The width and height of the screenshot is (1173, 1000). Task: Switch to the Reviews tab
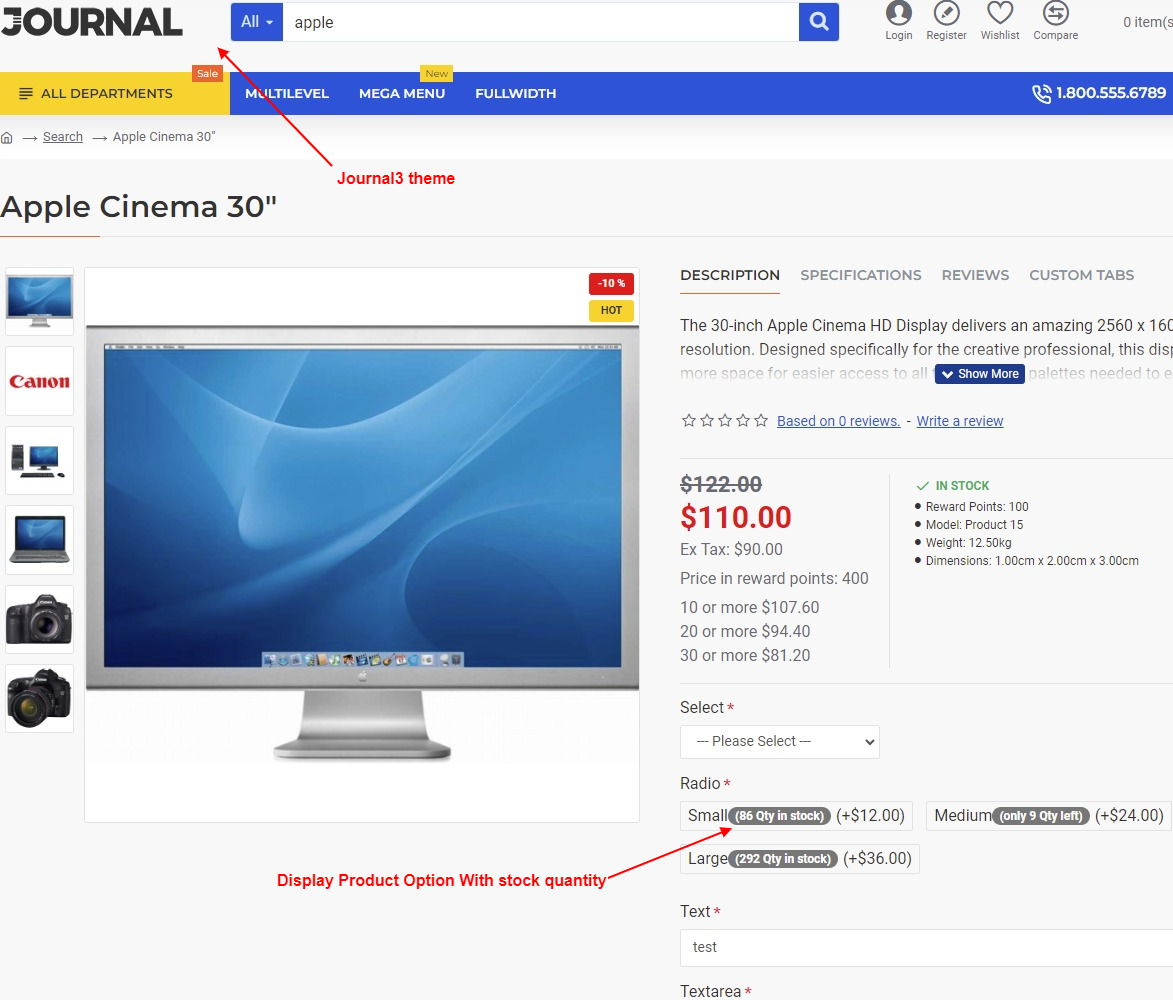pyautogui.click(x=975, y=275)
